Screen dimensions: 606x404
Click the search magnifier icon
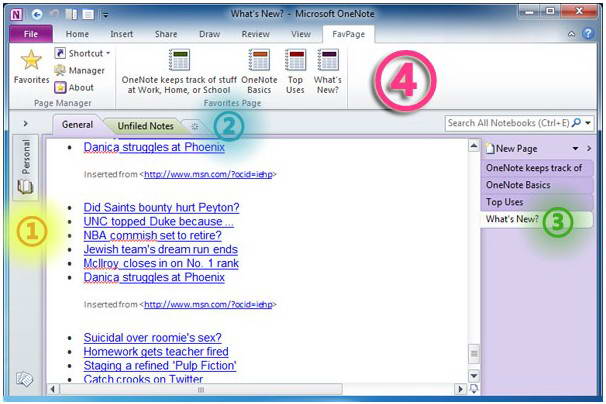pos(576,123)
